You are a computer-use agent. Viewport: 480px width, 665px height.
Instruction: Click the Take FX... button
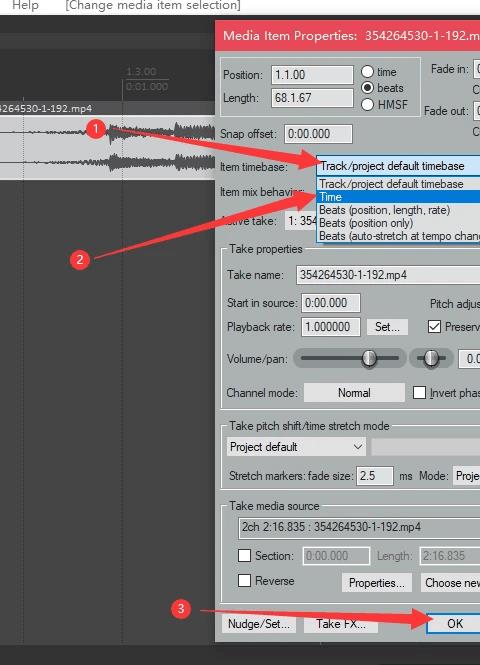click(x=341, y=624)
